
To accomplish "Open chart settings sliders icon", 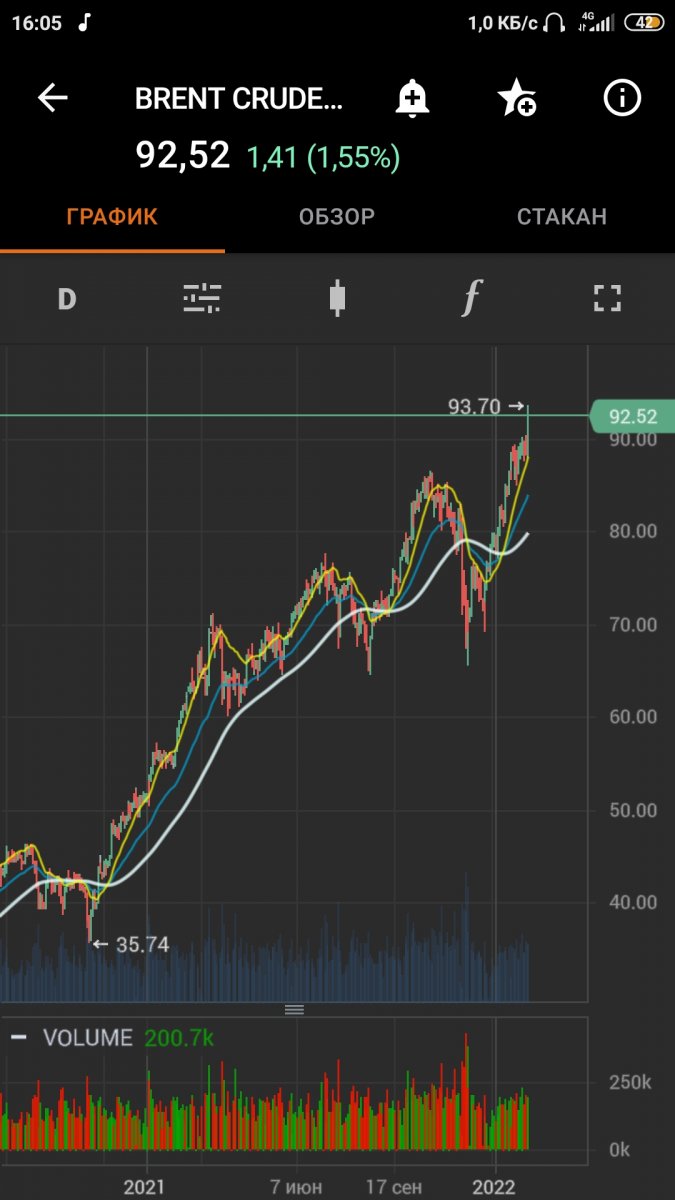I will point(202,298).
